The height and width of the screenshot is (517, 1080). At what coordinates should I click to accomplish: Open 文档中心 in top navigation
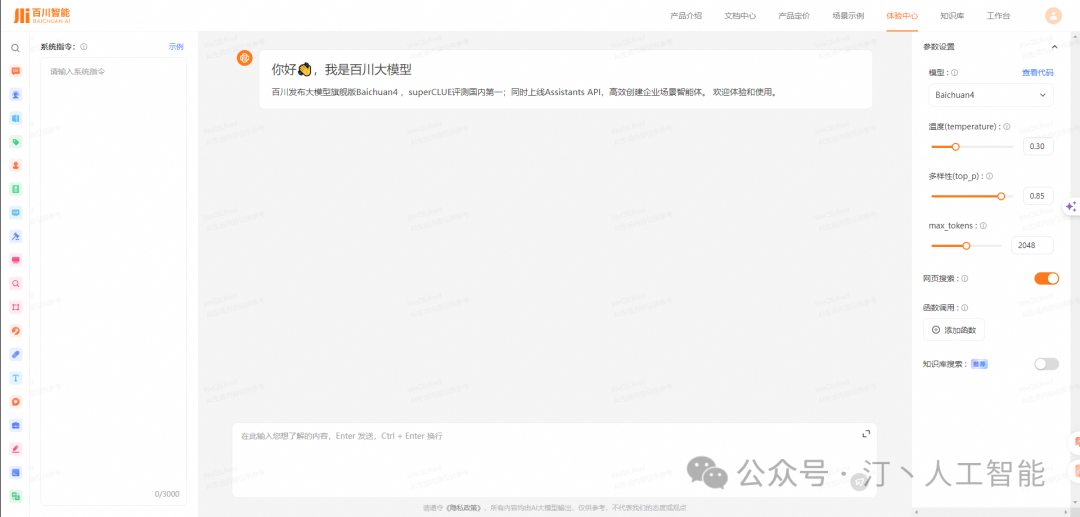click(x=740, y=16)
